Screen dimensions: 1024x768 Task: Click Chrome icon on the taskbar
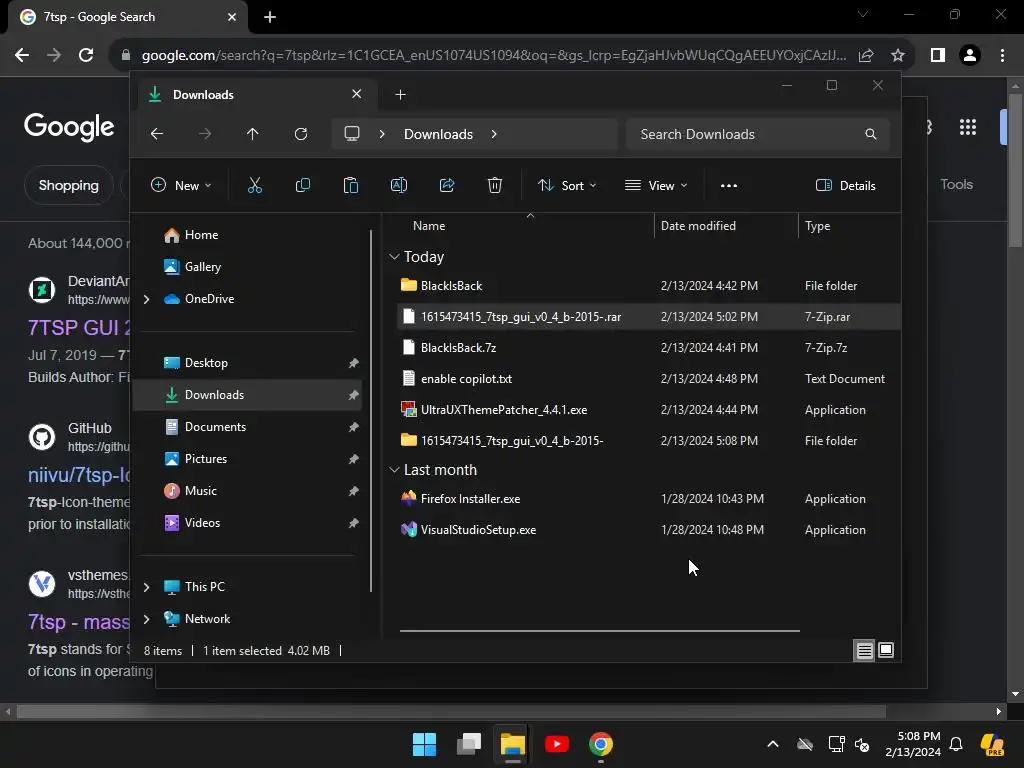click(601, 744)
